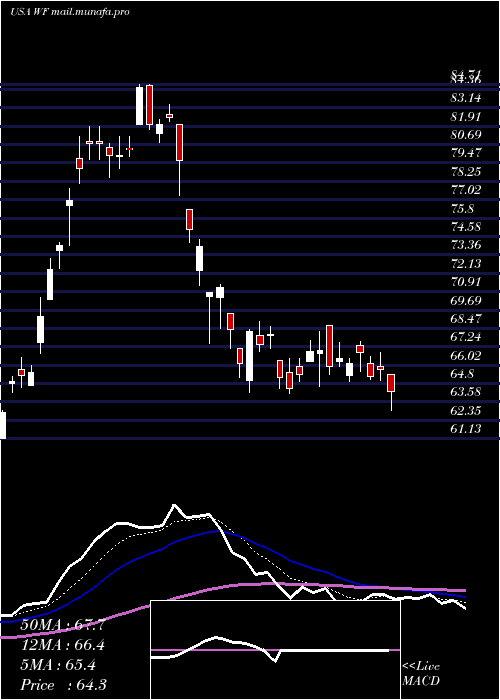The image size is (500, 700).
Task: Click the 70.91 price axis label
Action: pos(466,282)
